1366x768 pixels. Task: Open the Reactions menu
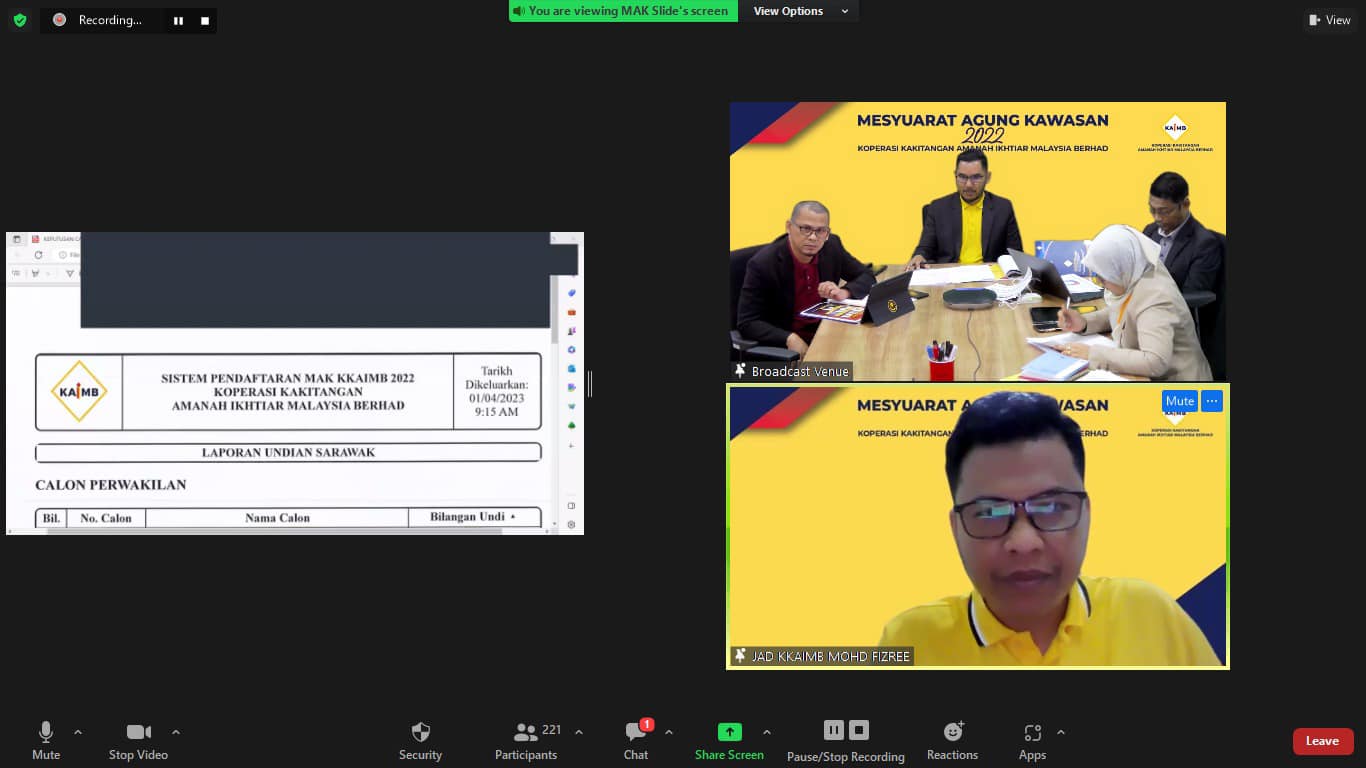[952, 741]
